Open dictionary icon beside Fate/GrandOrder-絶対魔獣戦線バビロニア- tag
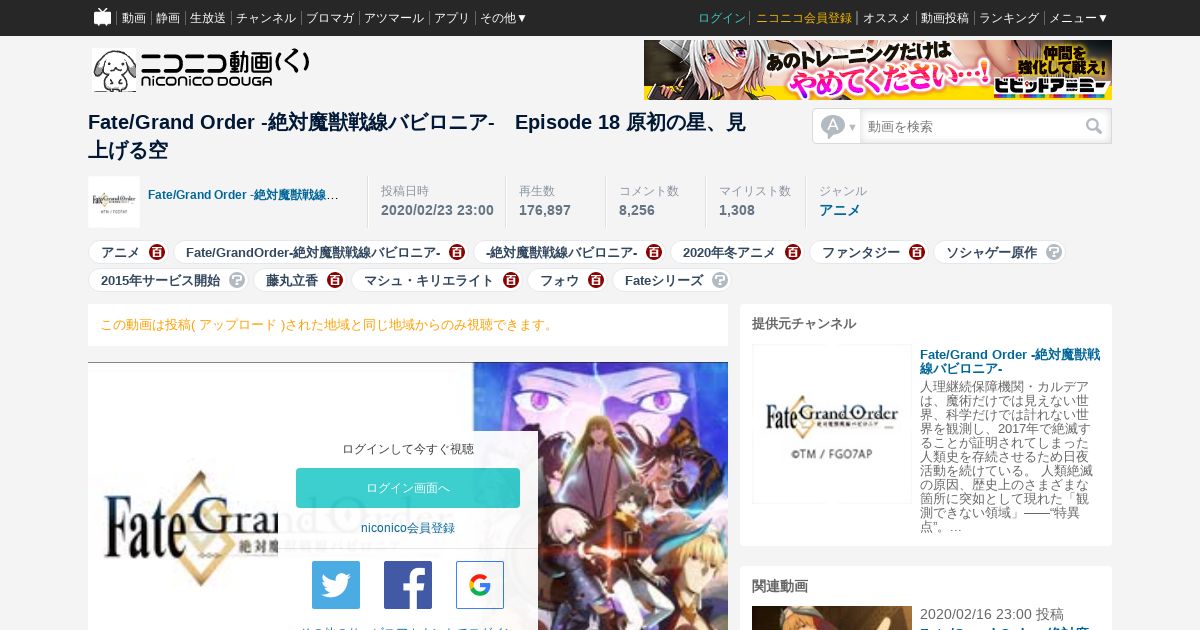 [x=457, y=252]
